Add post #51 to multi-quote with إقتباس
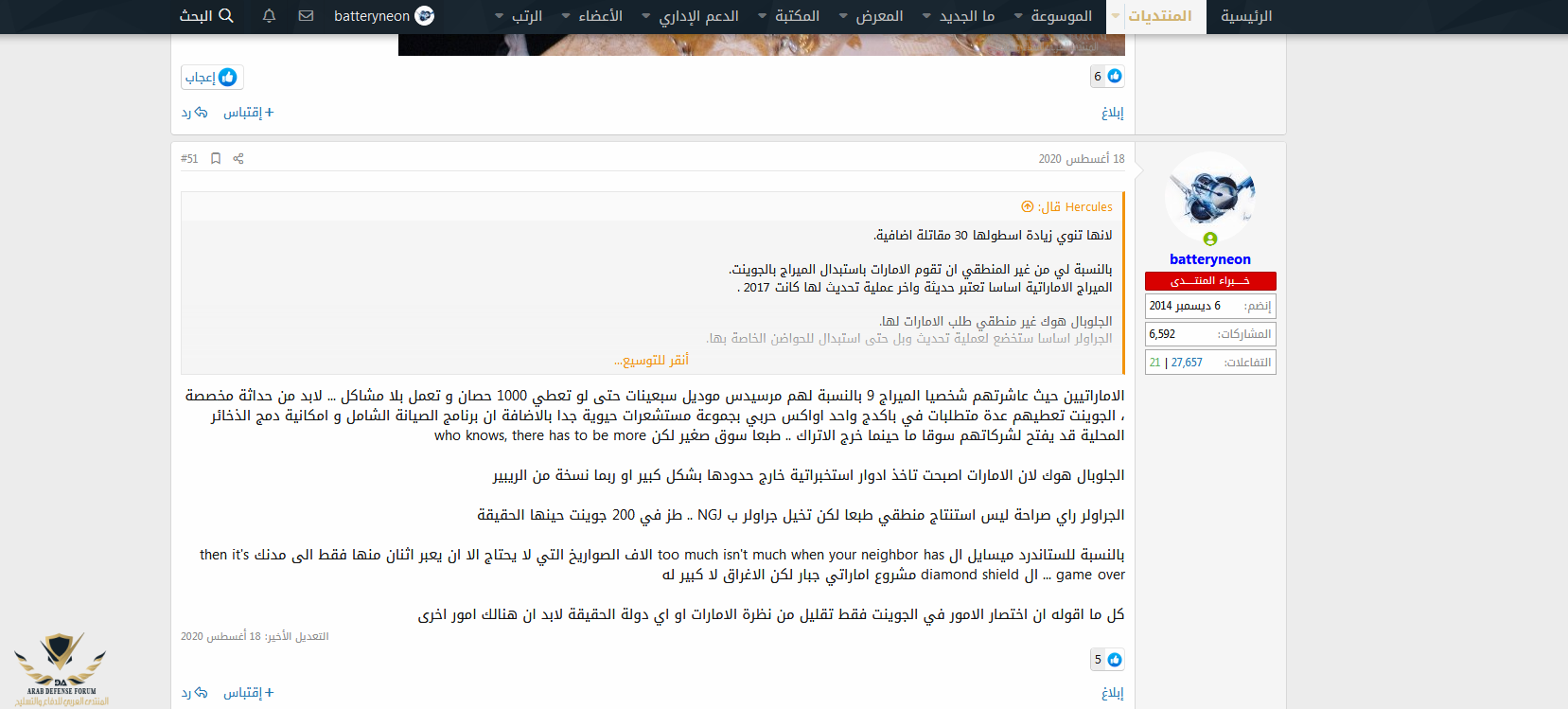This screenshot has height=709, width=1568. [248, 693]
